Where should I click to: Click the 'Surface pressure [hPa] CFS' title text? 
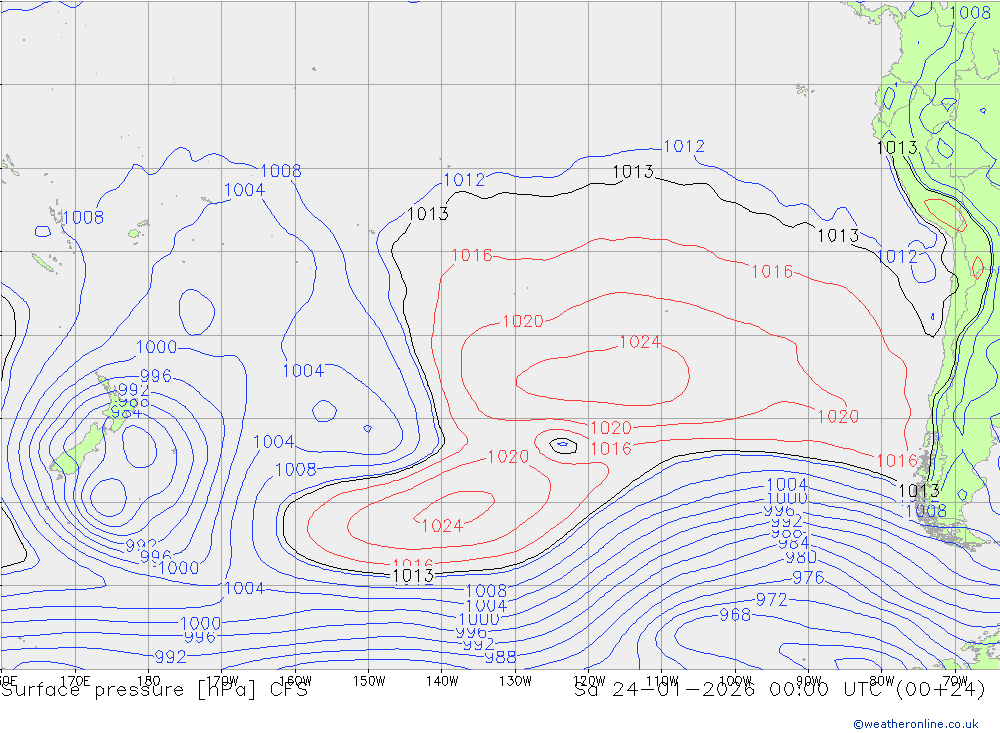point(155,690)
